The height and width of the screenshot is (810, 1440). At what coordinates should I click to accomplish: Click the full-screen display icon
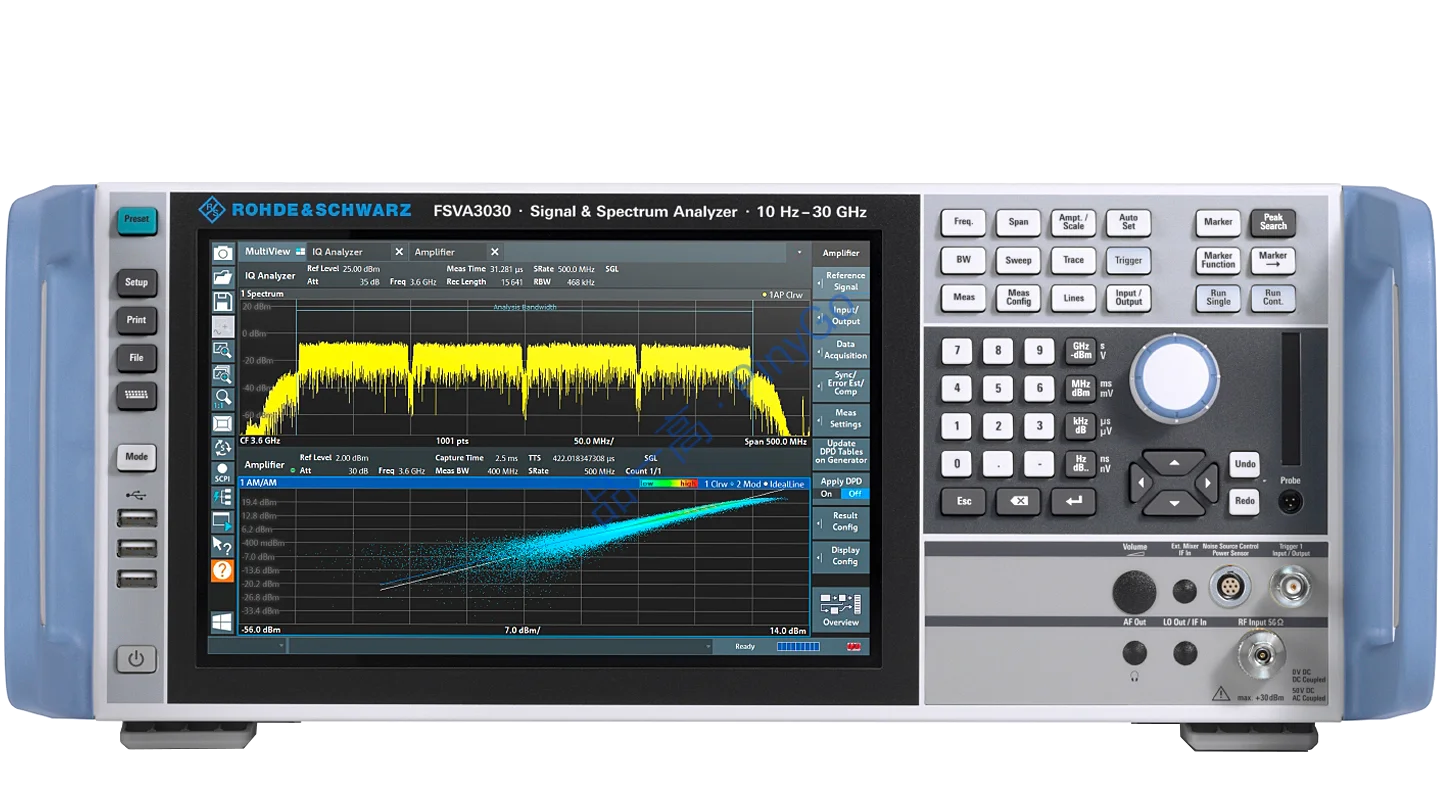pyautogui.click(x=223, y=422)
